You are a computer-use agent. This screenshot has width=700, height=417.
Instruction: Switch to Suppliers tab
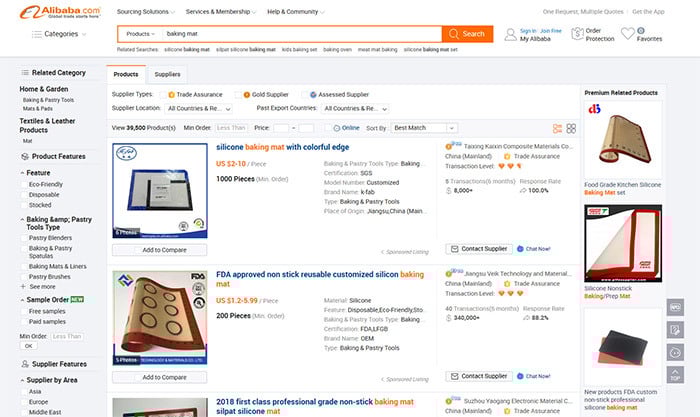click(167, 75)
